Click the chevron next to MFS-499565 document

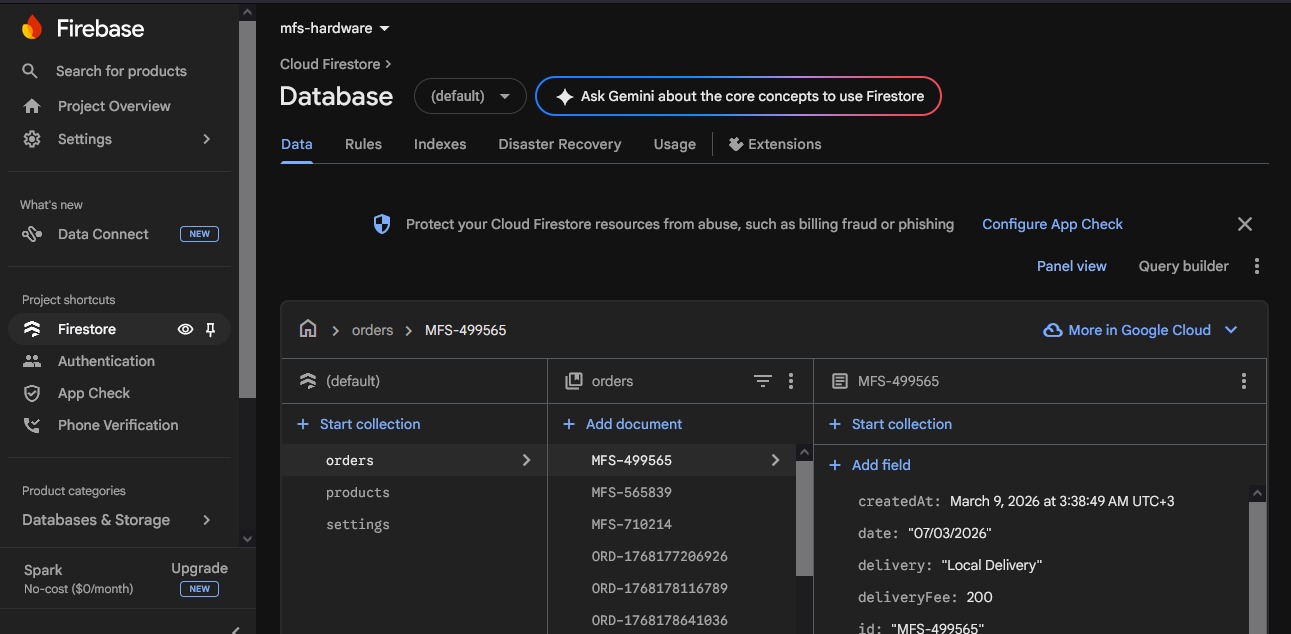(x=775, y=460)
